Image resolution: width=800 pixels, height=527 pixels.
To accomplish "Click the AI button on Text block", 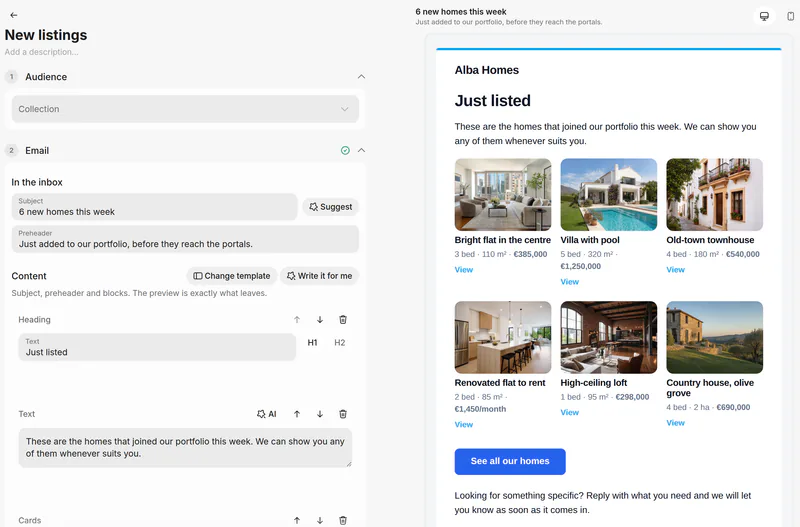I will pyautogui.click(x=267, y=414).
